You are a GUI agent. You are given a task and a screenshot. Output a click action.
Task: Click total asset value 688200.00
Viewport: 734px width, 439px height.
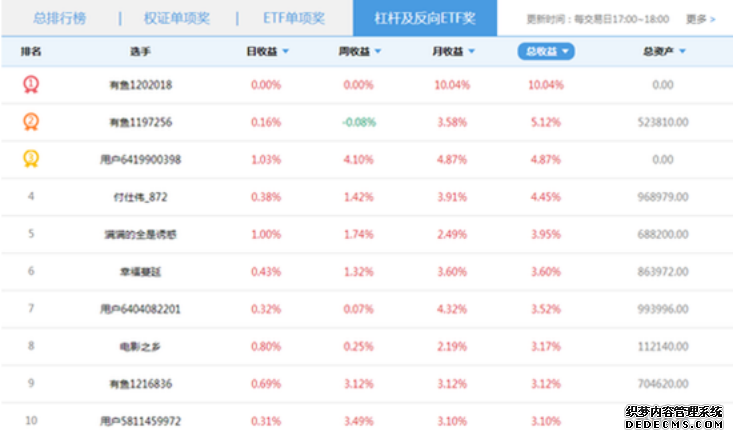click(663, 234)
